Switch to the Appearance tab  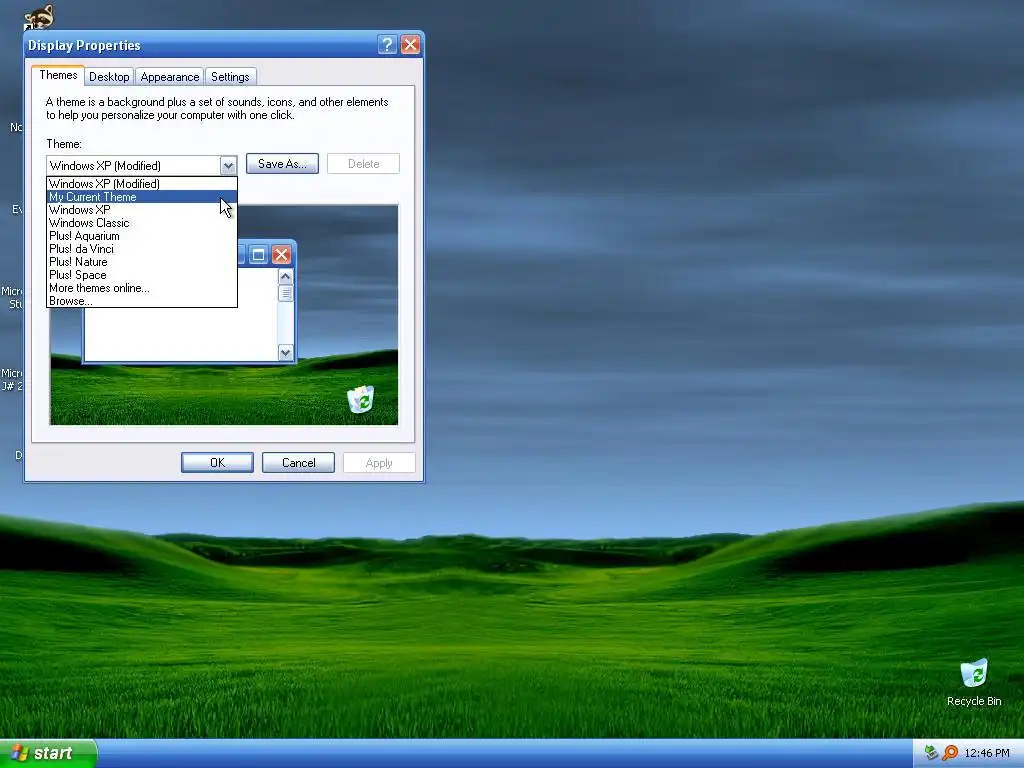pyautogui.click(x=170, y=76)
